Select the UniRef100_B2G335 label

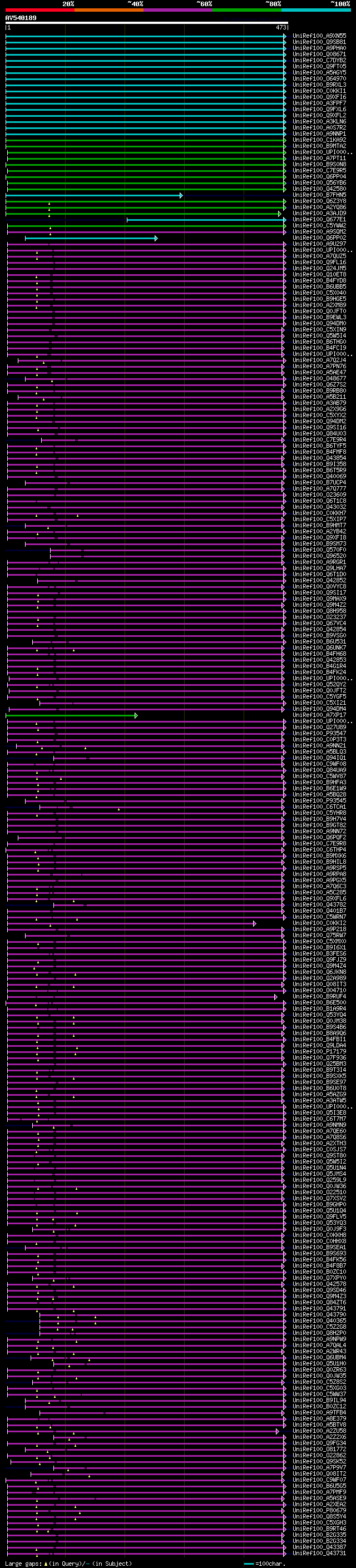319,1535
